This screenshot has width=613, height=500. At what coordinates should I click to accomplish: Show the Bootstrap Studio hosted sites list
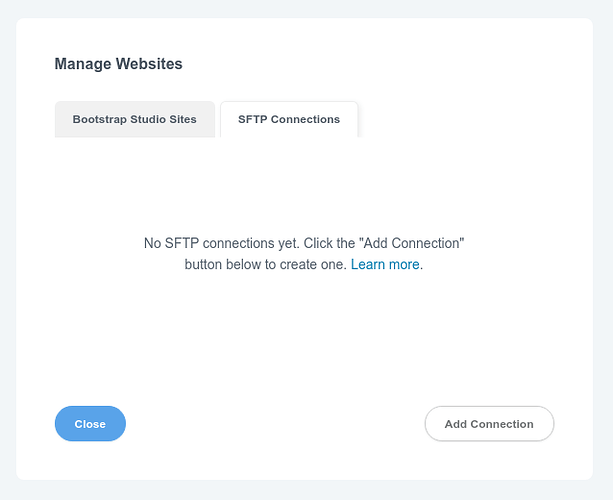(x=135, y=119)
